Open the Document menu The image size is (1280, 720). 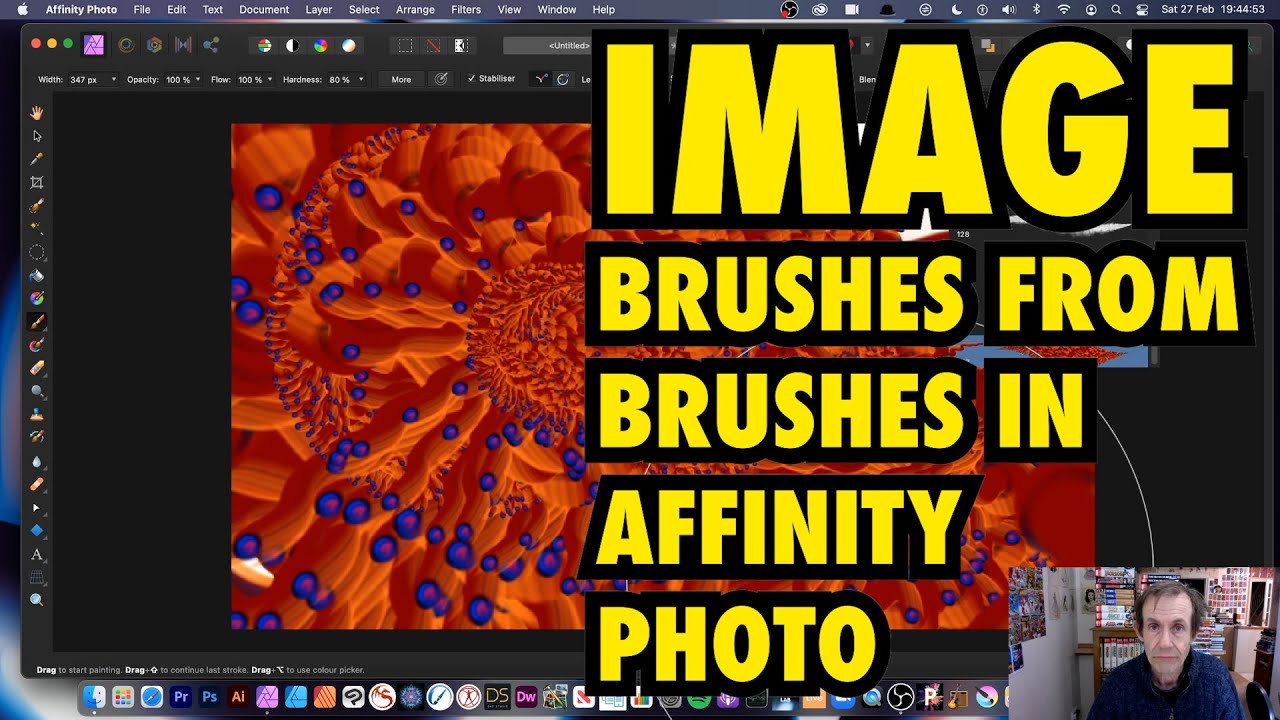click(264, 9)
